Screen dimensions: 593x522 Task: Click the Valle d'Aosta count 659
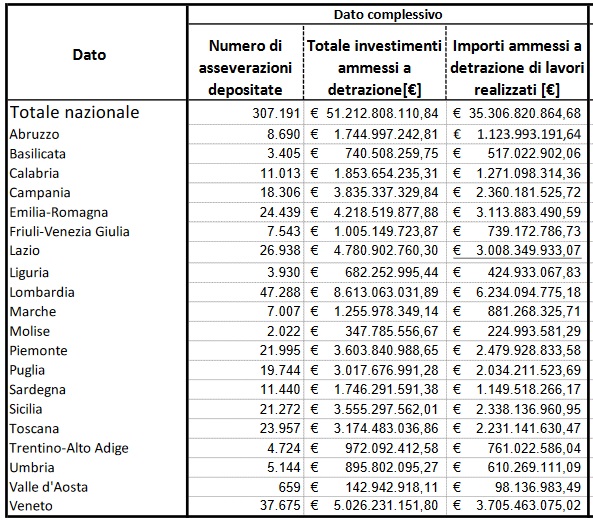(289, 487)
